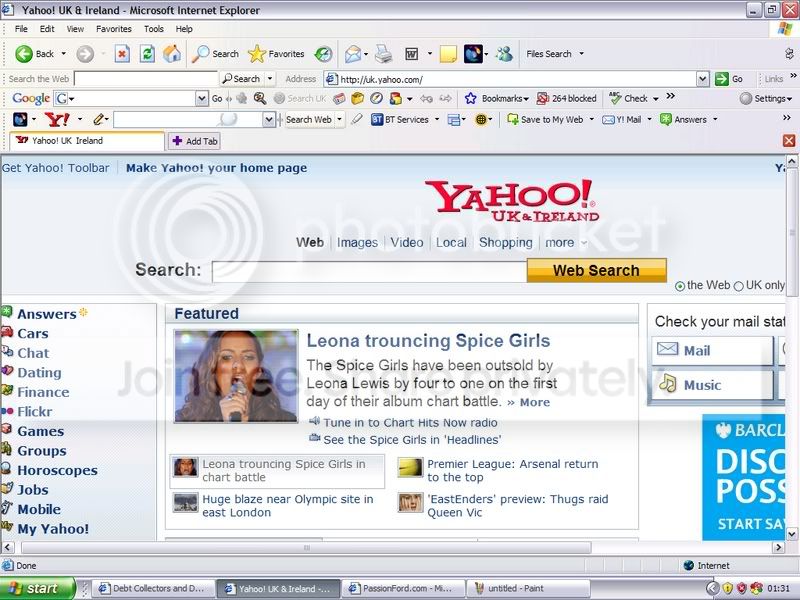
Task: Open Google toolbar Bookmarks dropdown
Action: coord(496,99)
